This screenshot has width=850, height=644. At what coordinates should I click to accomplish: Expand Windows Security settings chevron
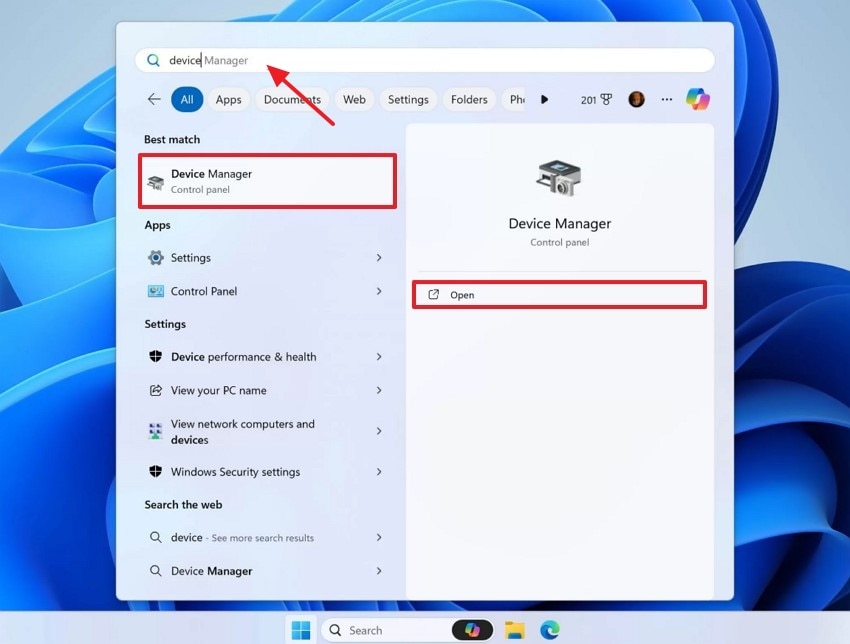click(x=379, y=472)
